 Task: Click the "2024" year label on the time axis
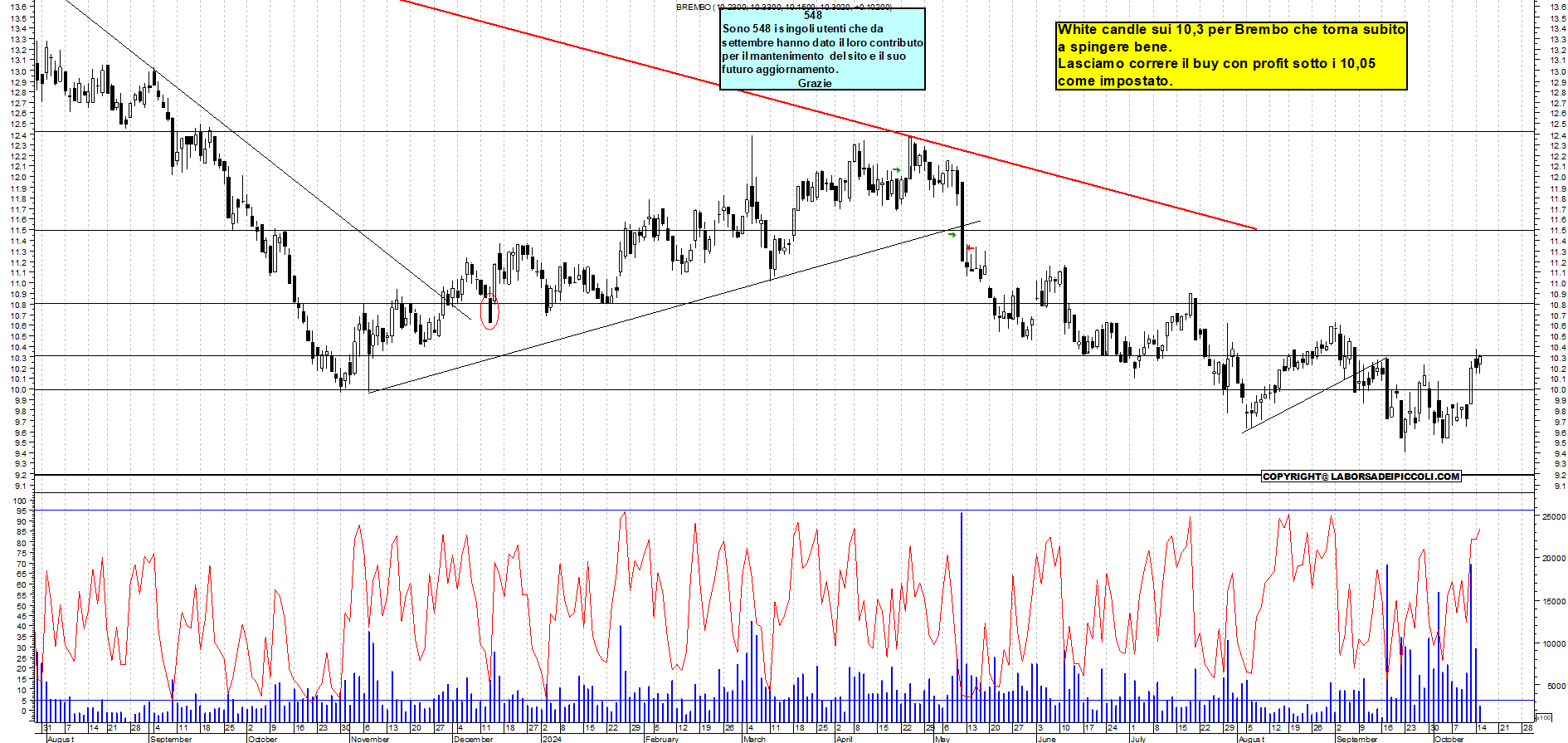point(552,739)
